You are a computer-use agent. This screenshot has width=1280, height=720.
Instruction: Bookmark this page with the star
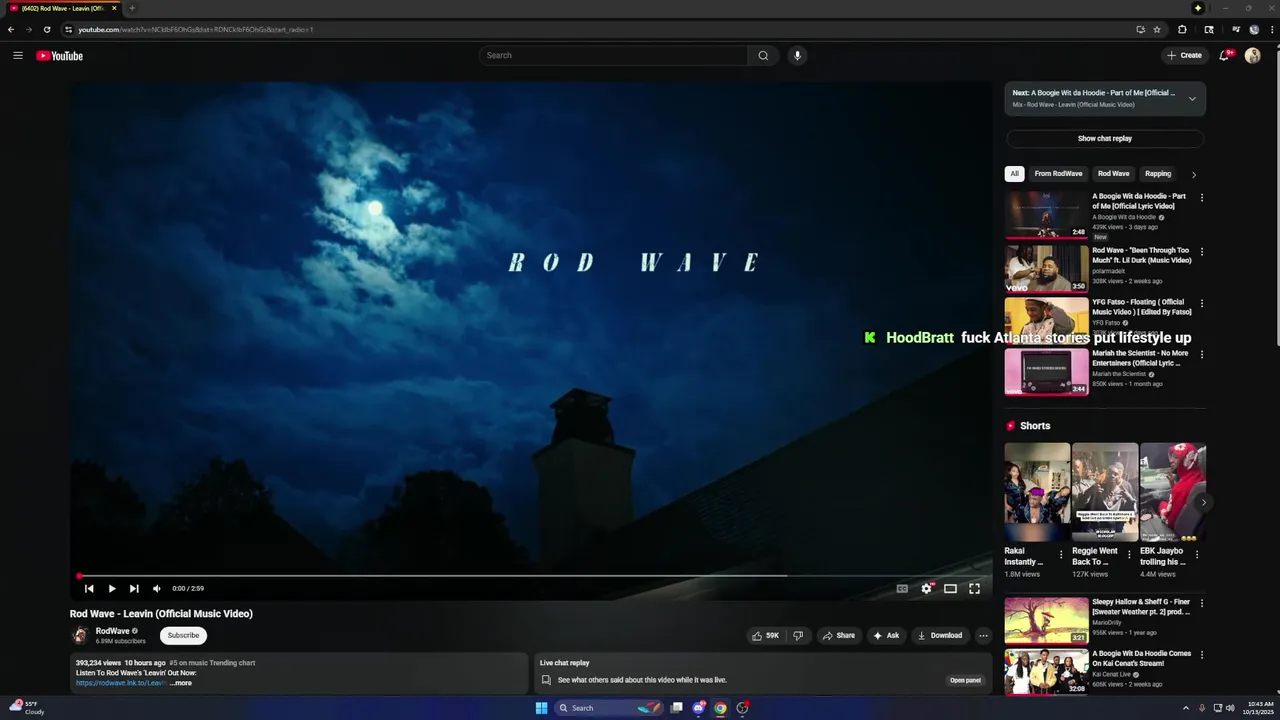pos(1157,29)
